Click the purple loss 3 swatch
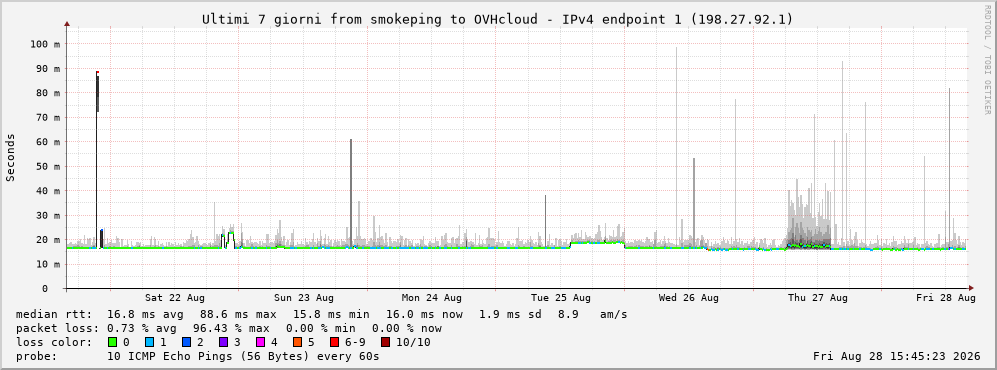 [224, 342]
